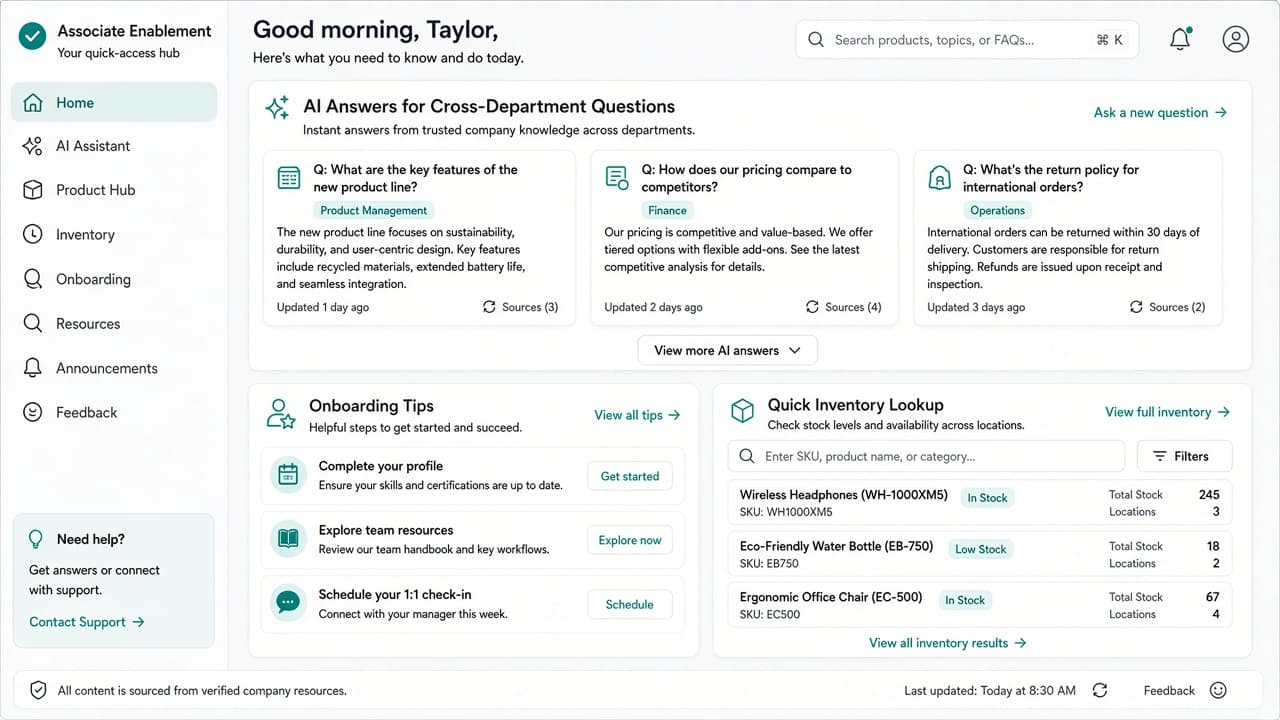Click the refresh icon next to Last updated

pyautogui.click(x=1100, y=690)
